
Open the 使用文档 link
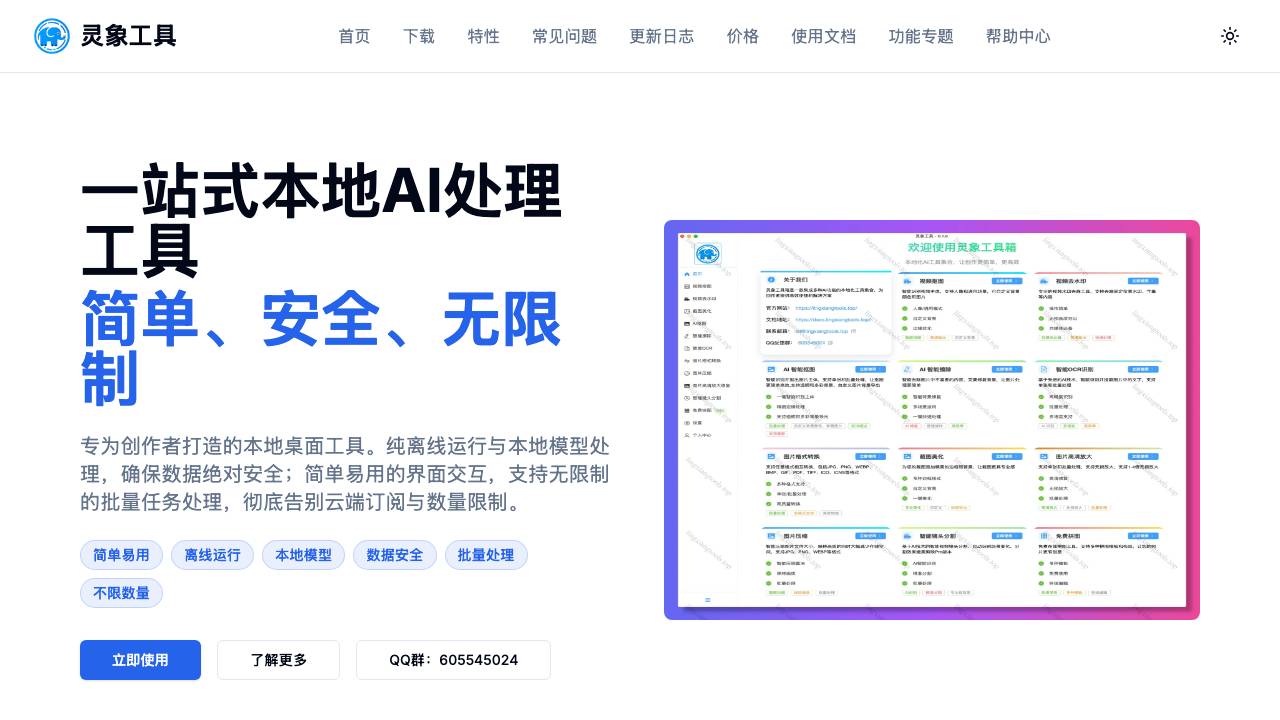824,36
